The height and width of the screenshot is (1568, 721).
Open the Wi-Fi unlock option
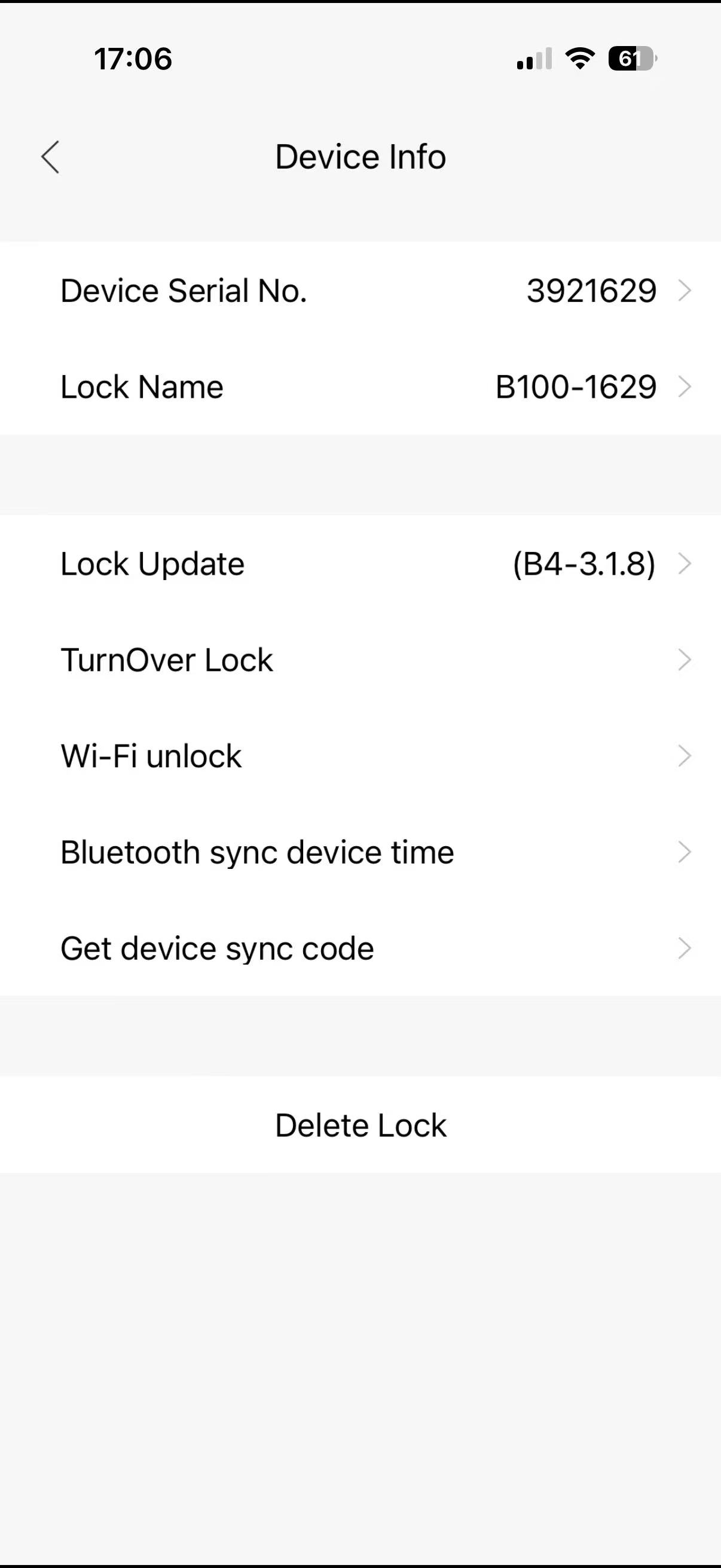tap(151, 756)
